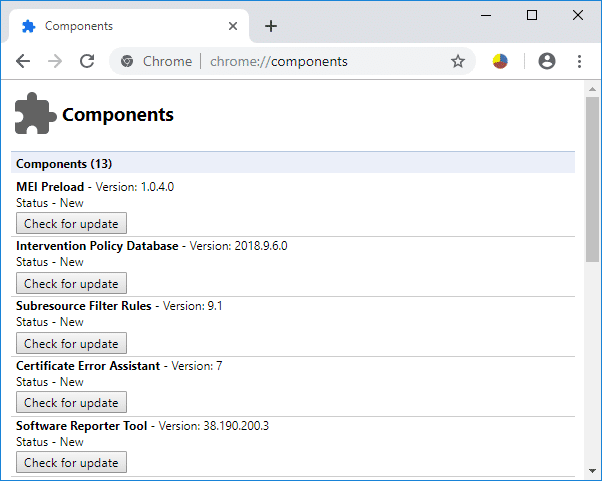The width and height of the screenshot is (602, 481).
Task: Check for update for Software Reporter Tool
Action: 71,462
